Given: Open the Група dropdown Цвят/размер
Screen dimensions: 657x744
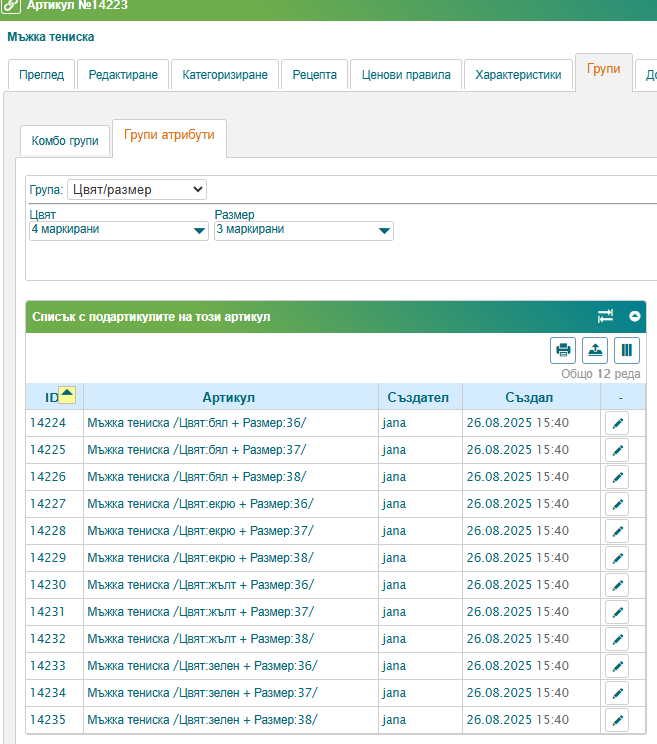Looking at the screenshot, I should tap(137, 190).
